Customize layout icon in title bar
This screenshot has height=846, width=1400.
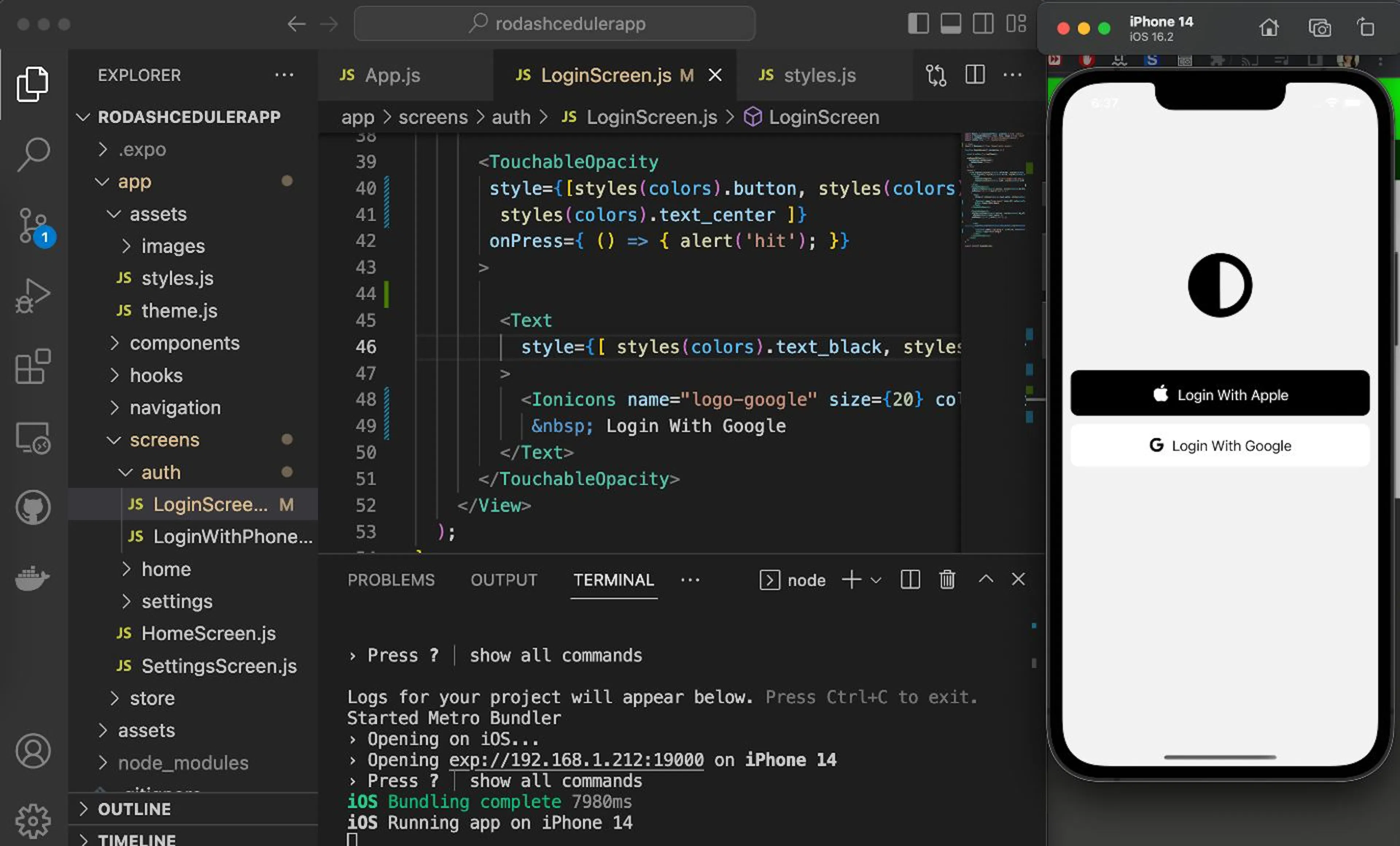coord(1016,23)
